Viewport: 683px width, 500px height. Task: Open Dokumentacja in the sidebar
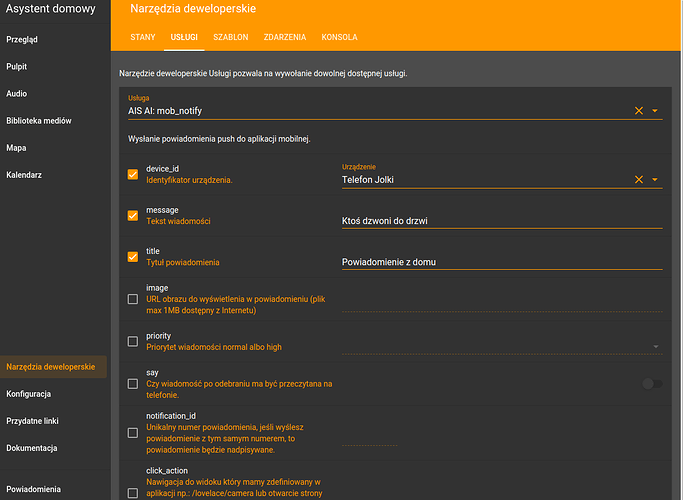point(32,448)
